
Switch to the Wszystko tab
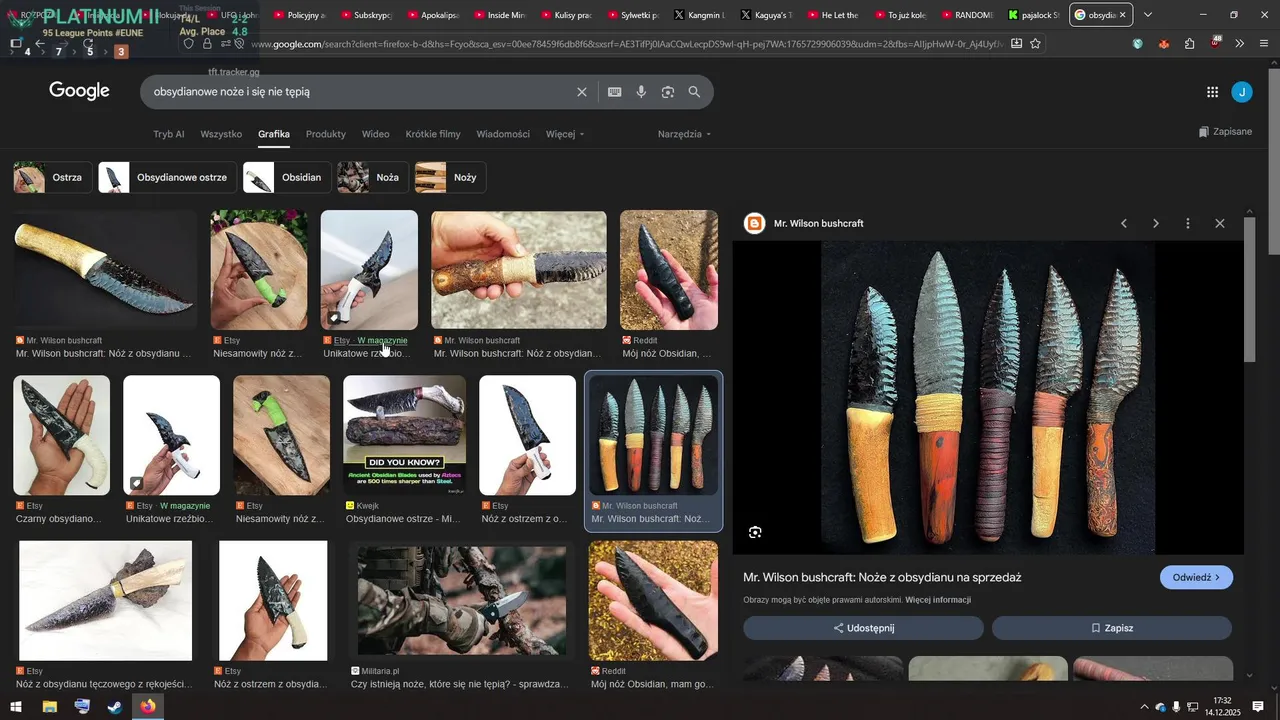[x=221, y=134]
